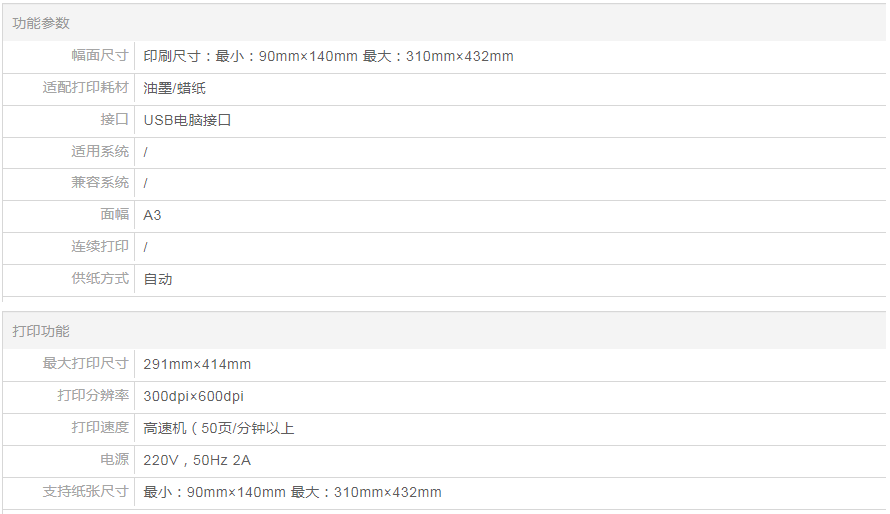Screen dimensions: 890x514
Task: Select the 连续打印 row label
Action: (100, 246)
